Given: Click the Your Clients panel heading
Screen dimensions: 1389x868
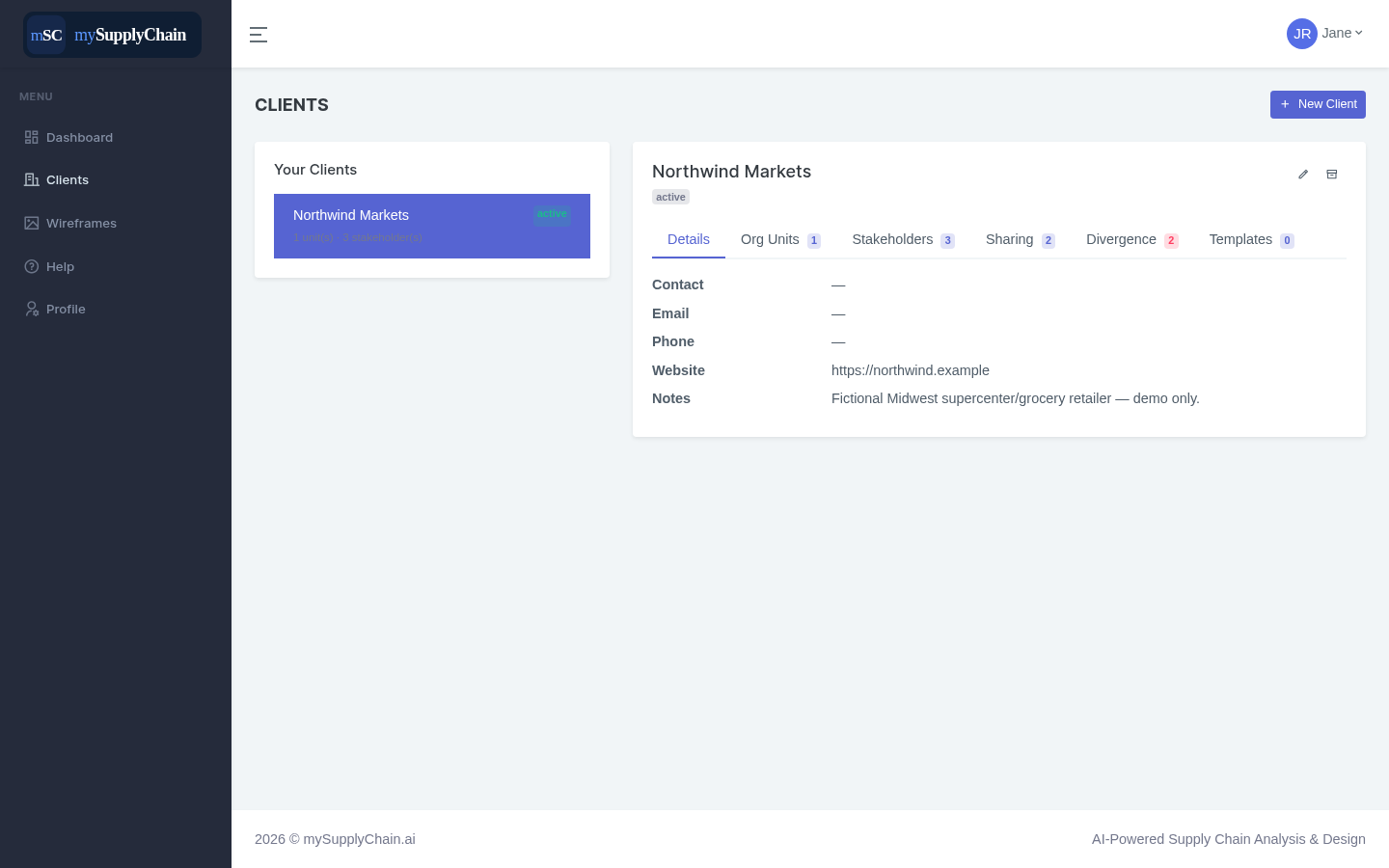Looking at the screenshot, I should coord(315,170).
